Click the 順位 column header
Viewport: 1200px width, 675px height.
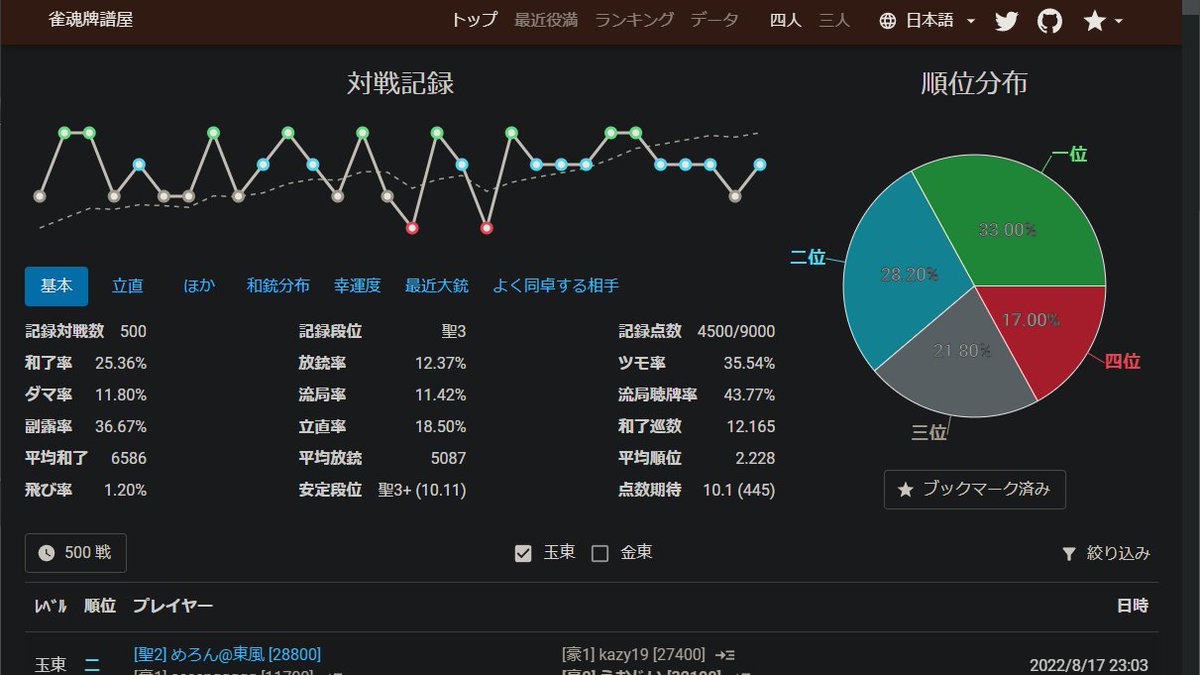click(x=100, y=605)
